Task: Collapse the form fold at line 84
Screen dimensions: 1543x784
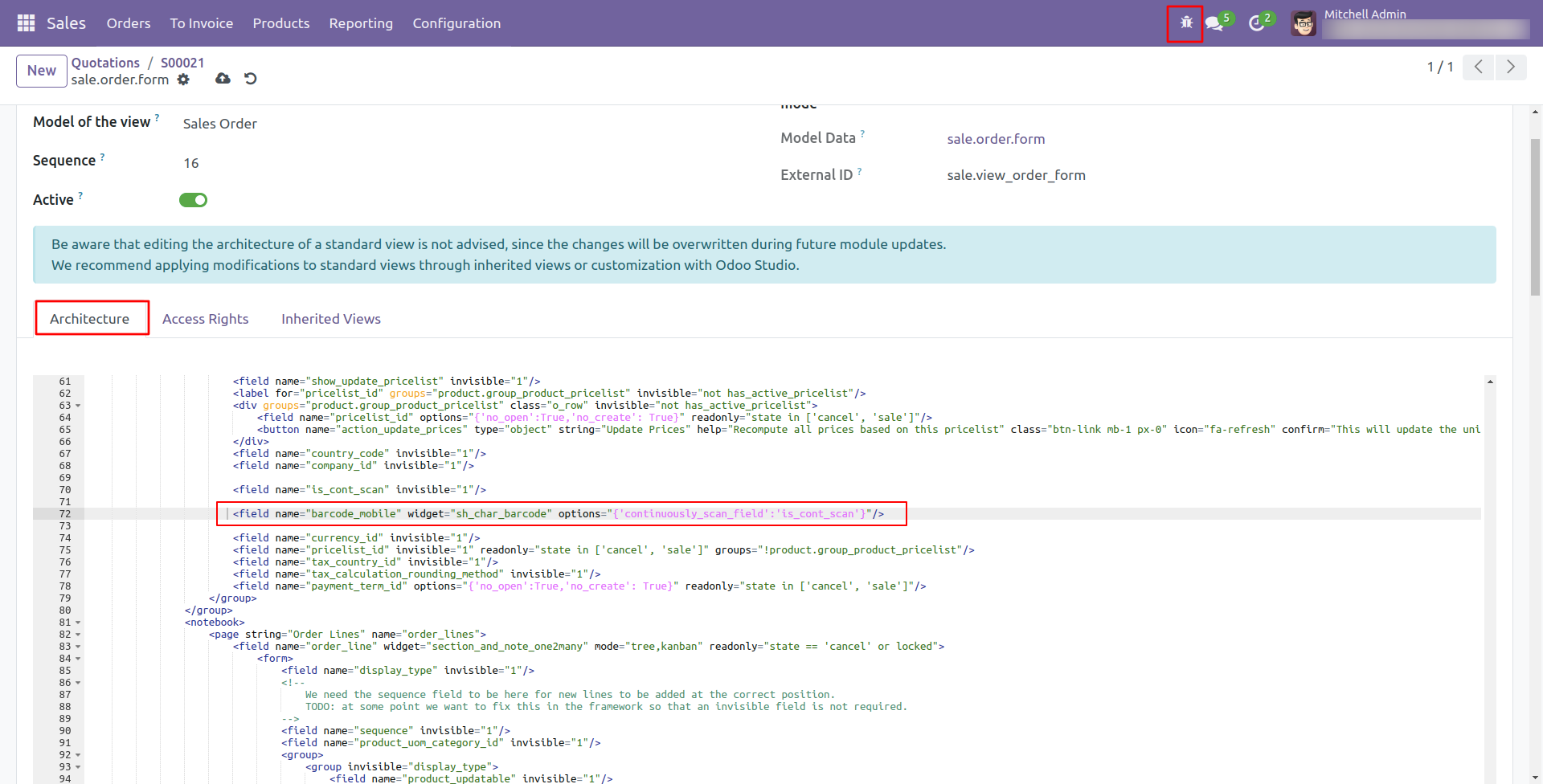Action: 78,659
